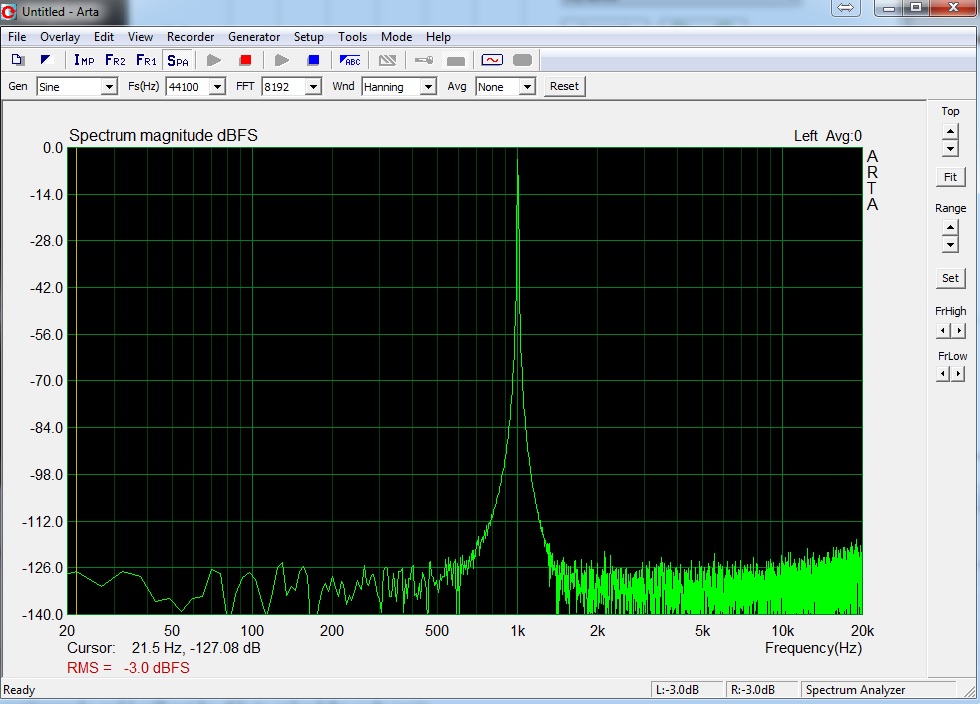Decrease Top with the down arrow
The image size is (980, 704).
950,149
